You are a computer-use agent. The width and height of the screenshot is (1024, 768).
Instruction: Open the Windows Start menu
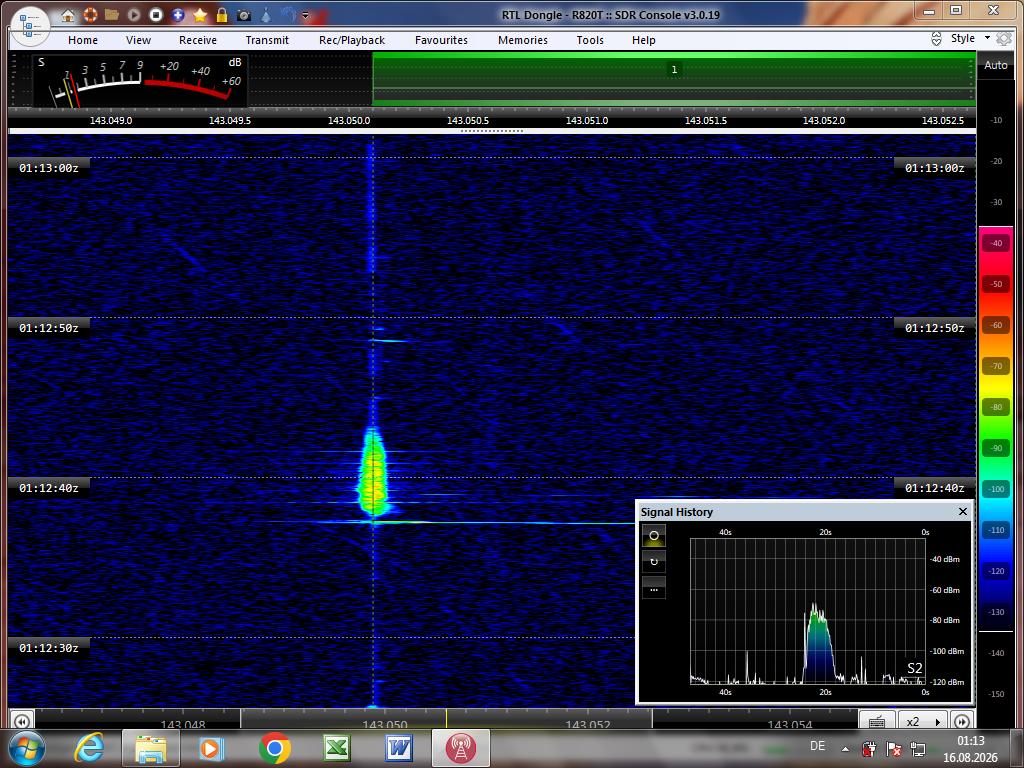pos(25,748)
